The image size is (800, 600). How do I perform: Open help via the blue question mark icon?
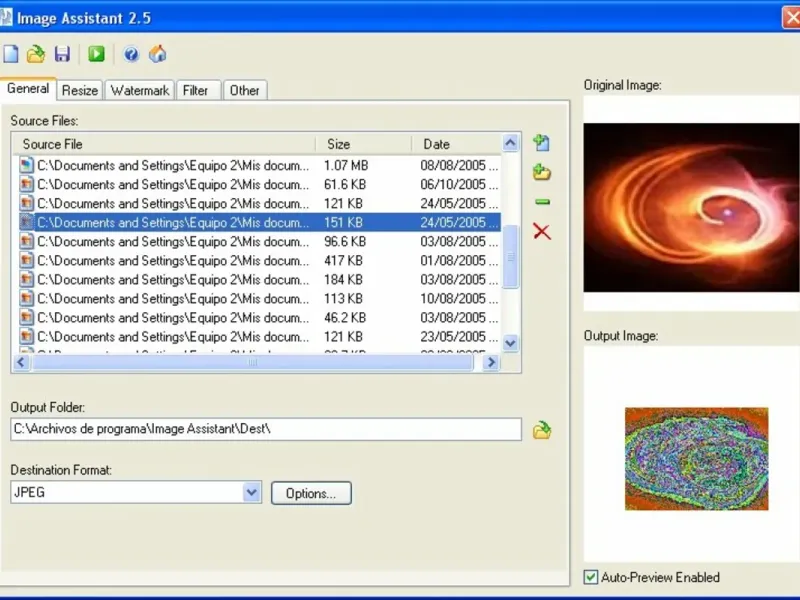[x=131, y=54]
